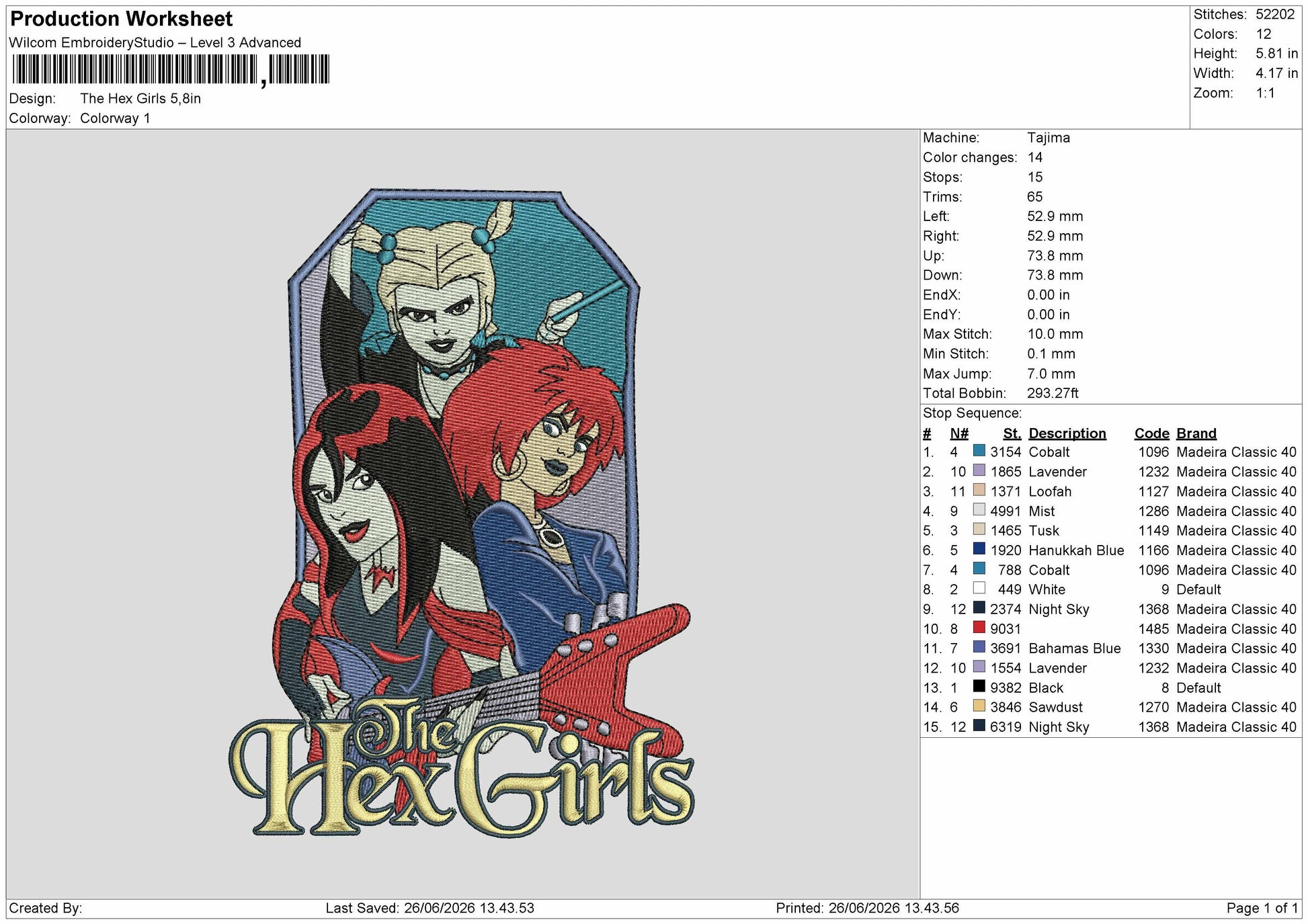Click thread code '1485' in row 10

[1153, 629]
